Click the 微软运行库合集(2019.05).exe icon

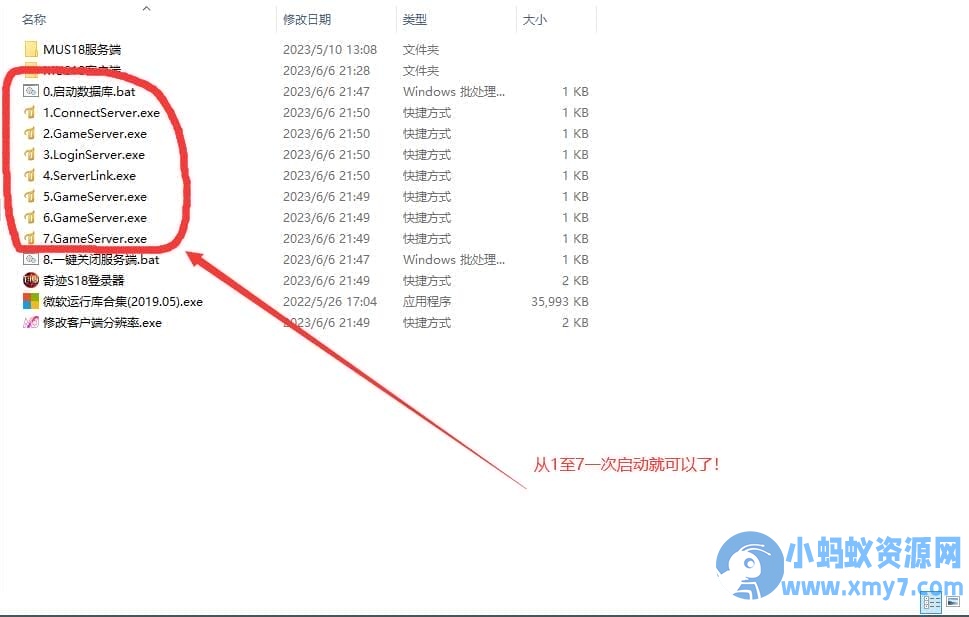click(x=30, y=301)
